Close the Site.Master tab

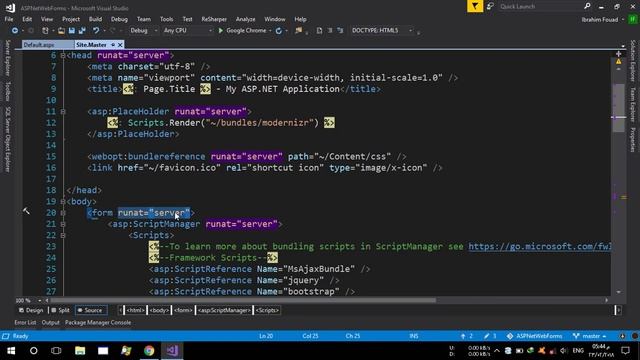point(120,44)
